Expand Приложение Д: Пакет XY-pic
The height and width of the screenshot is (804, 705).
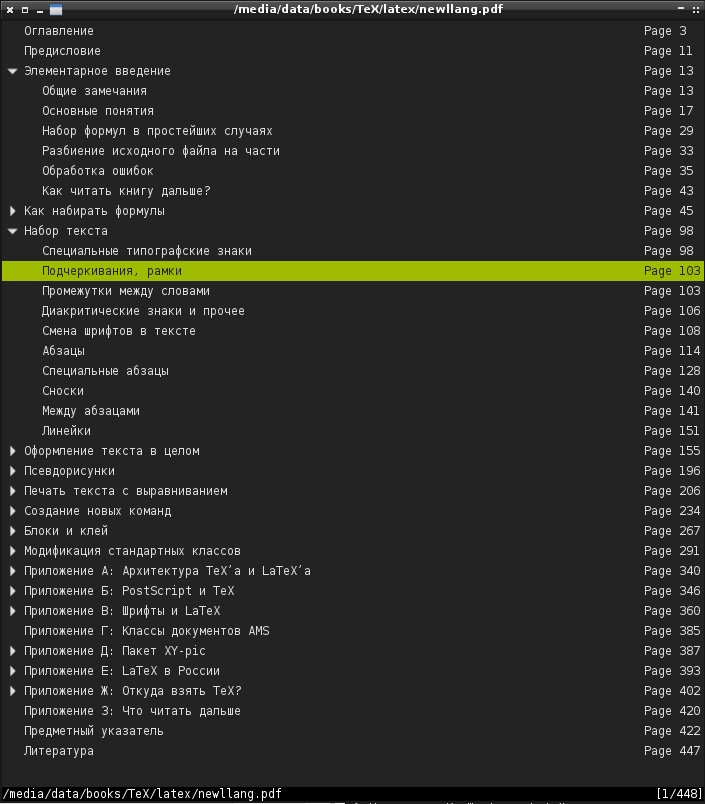[x=13, y=651]
